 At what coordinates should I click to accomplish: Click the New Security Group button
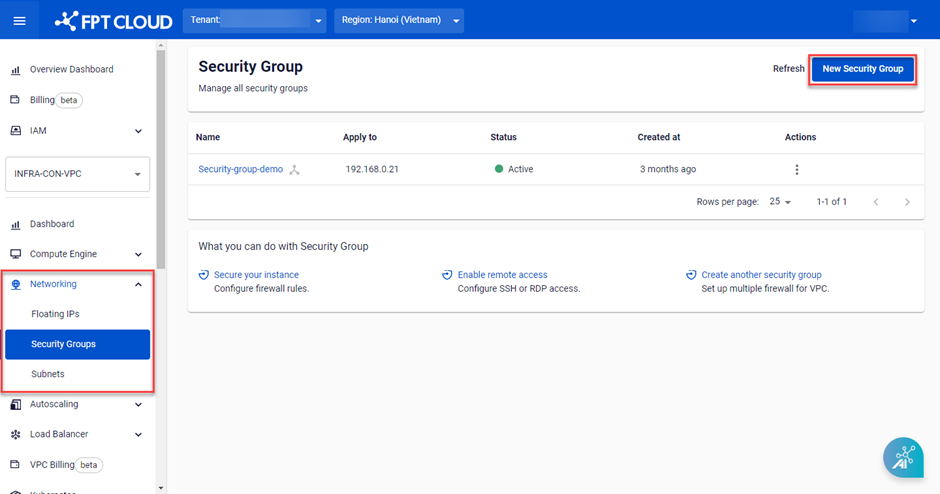pos(862,69)
